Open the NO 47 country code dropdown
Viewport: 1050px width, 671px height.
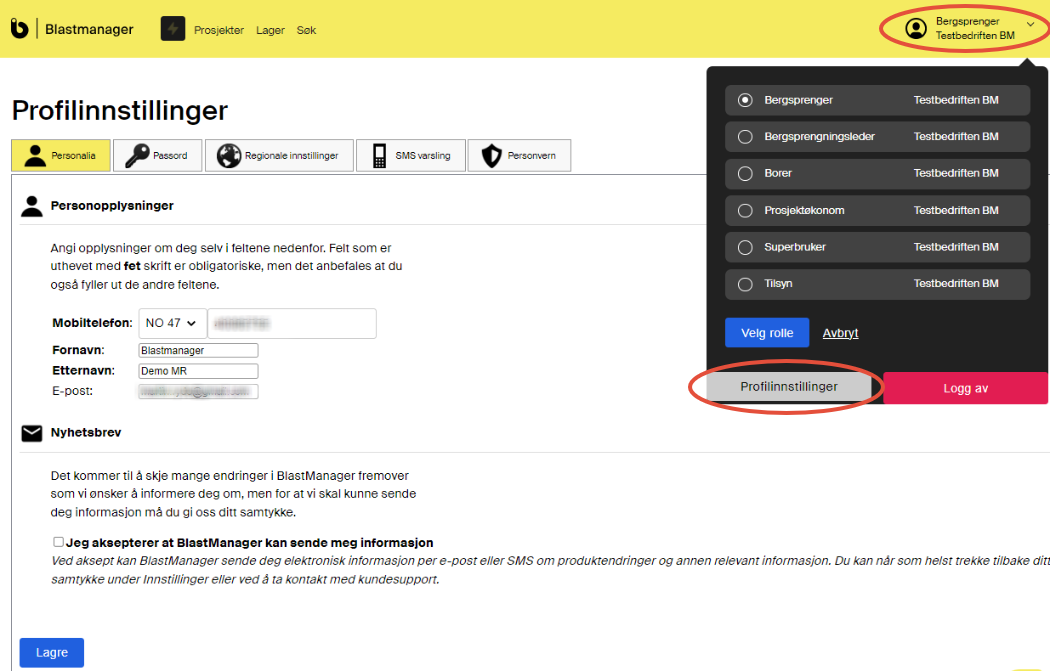click(x=172, y=323)
